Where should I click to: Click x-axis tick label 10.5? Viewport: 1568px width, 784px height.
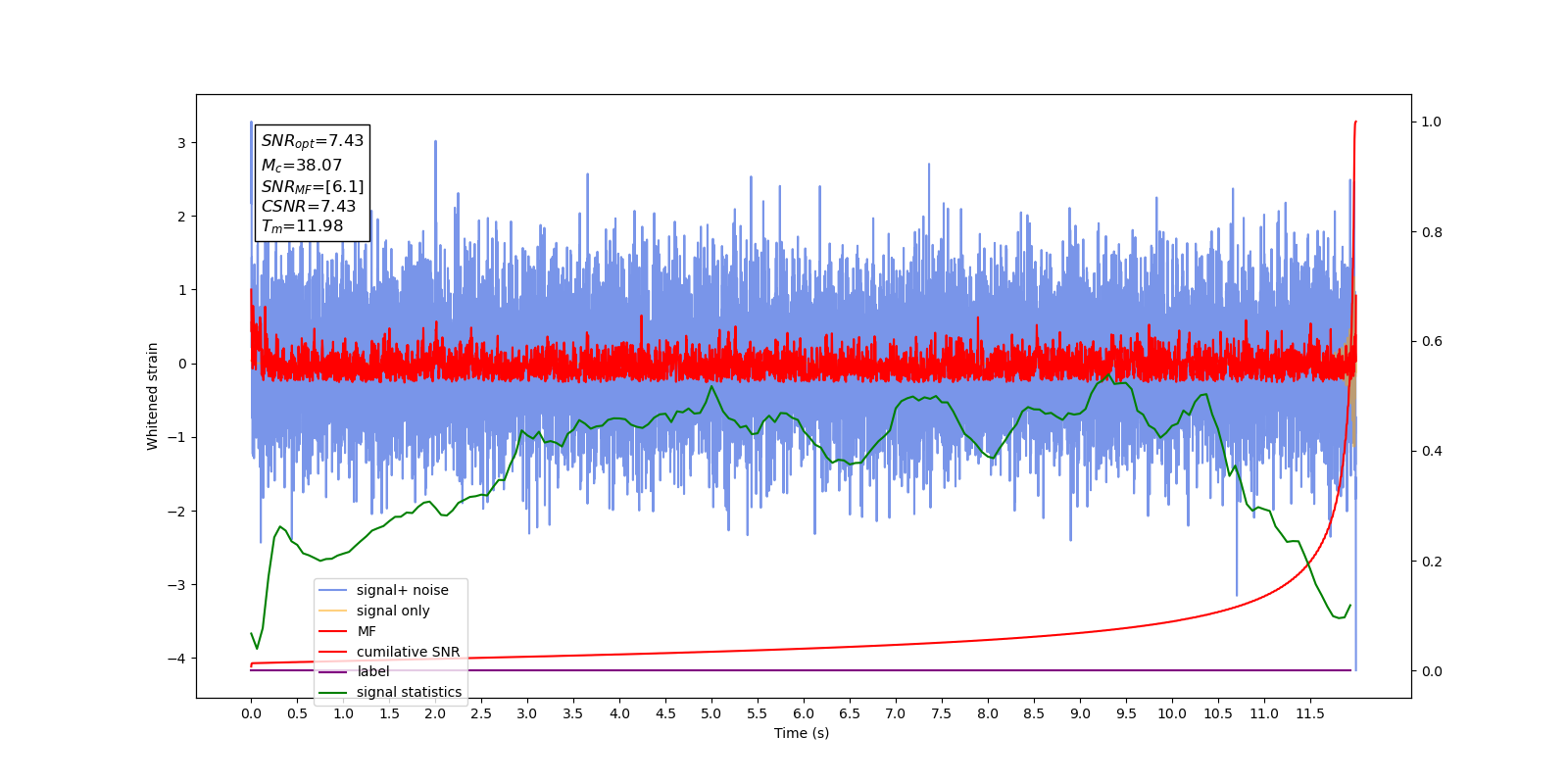[x=1218, y=713]
